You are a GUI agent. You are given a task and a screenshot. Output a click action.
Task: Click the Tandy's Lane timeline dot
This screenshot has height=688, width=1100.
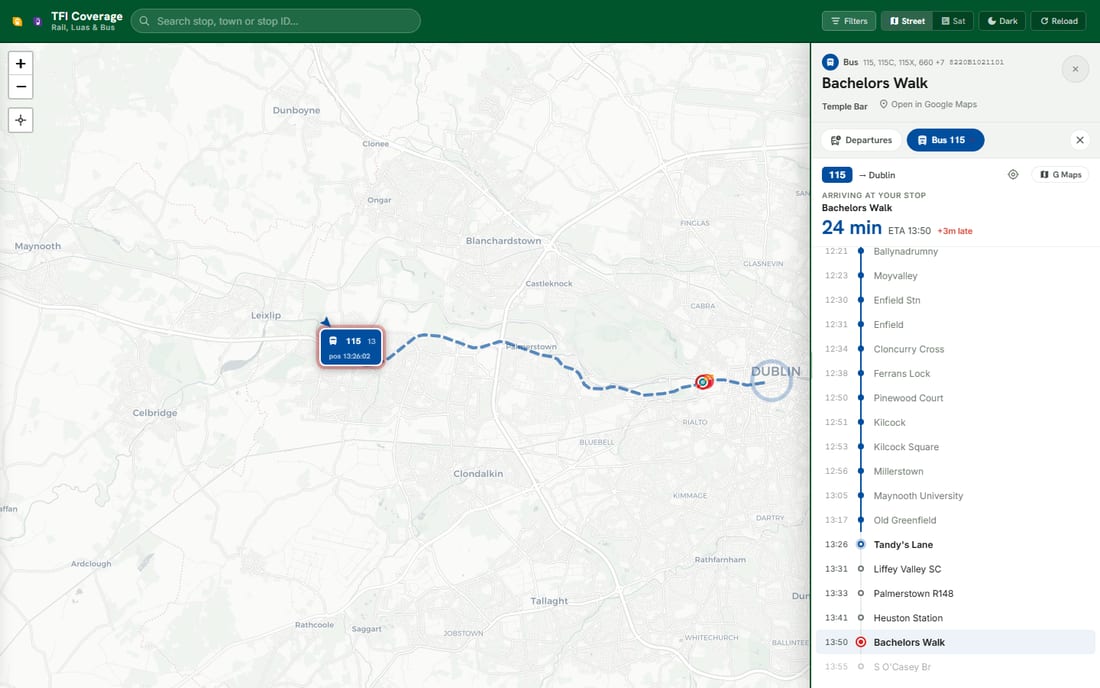click(x=861, y=544)
